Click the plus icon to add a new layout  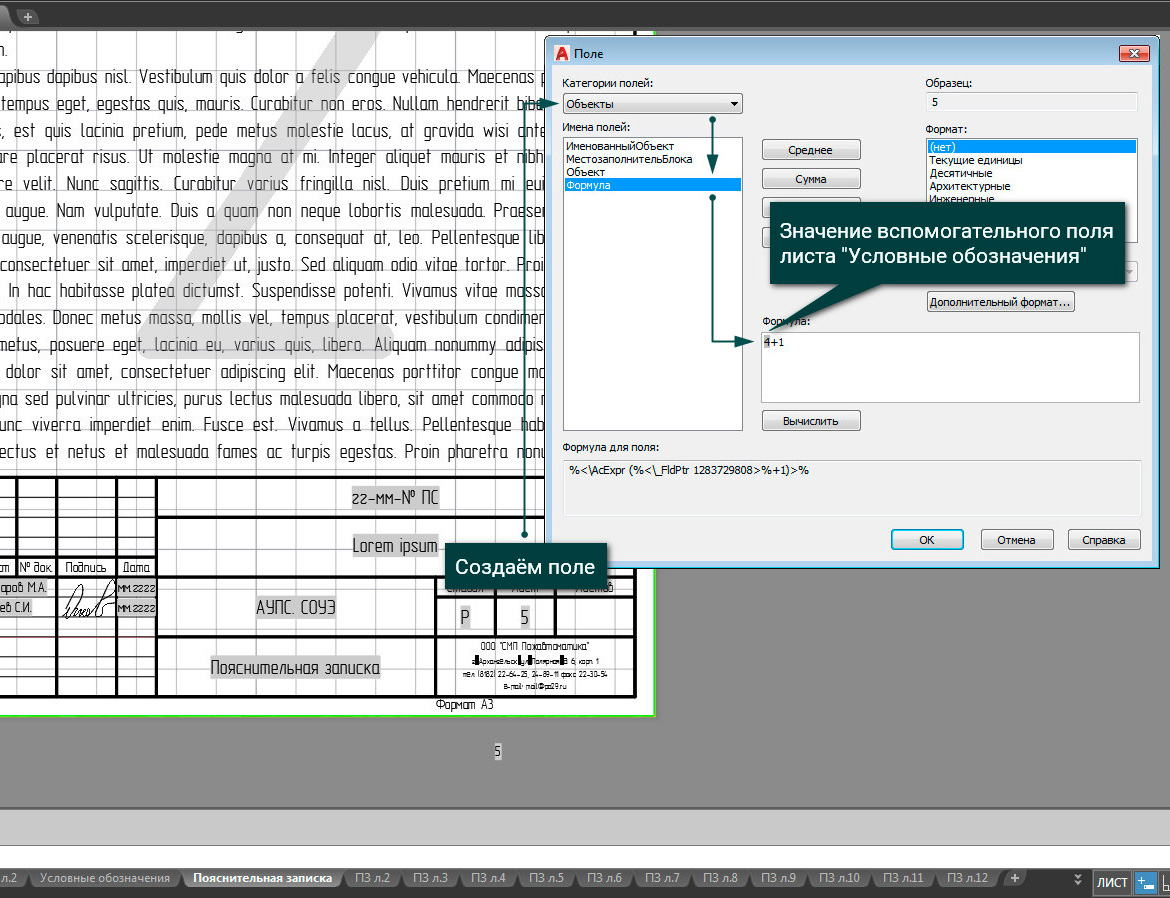(x=1014, y=878)
